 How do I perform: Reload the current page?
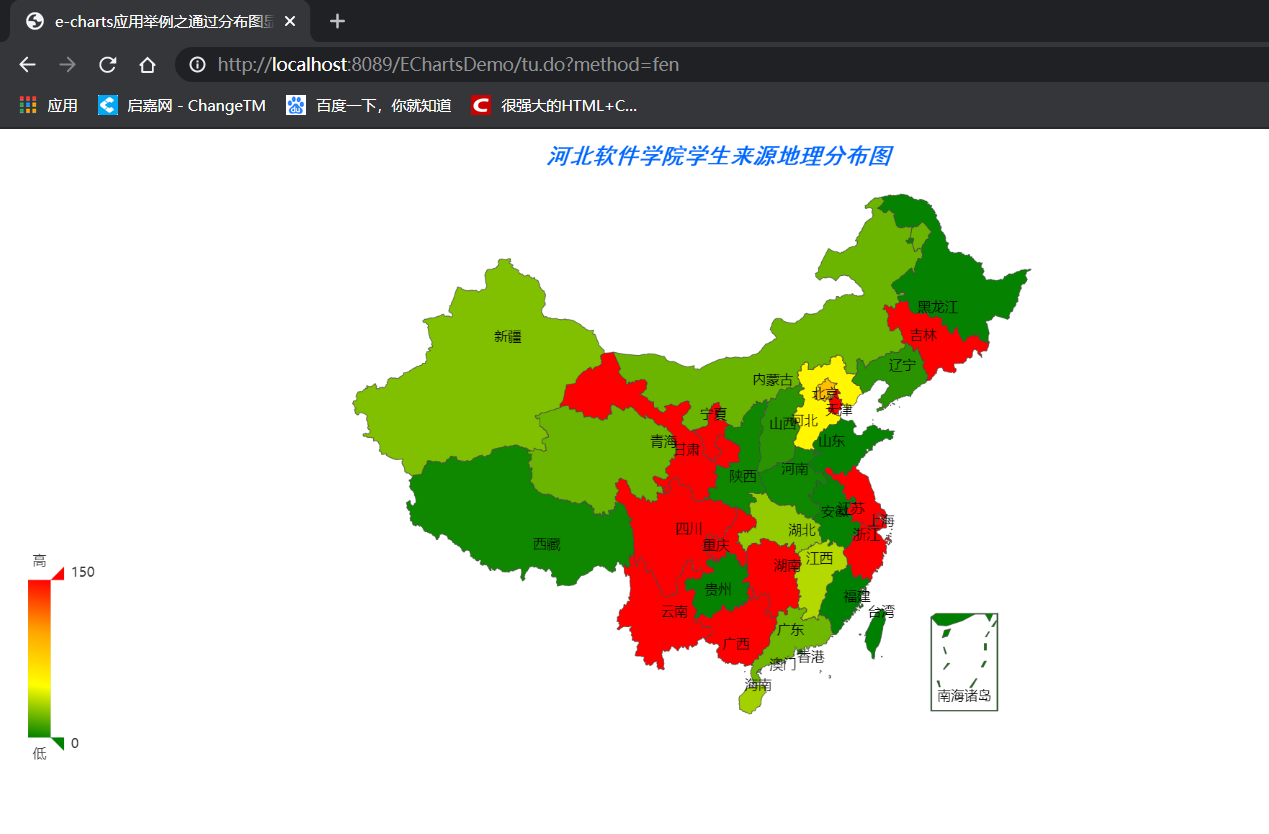tap(107, 64)
